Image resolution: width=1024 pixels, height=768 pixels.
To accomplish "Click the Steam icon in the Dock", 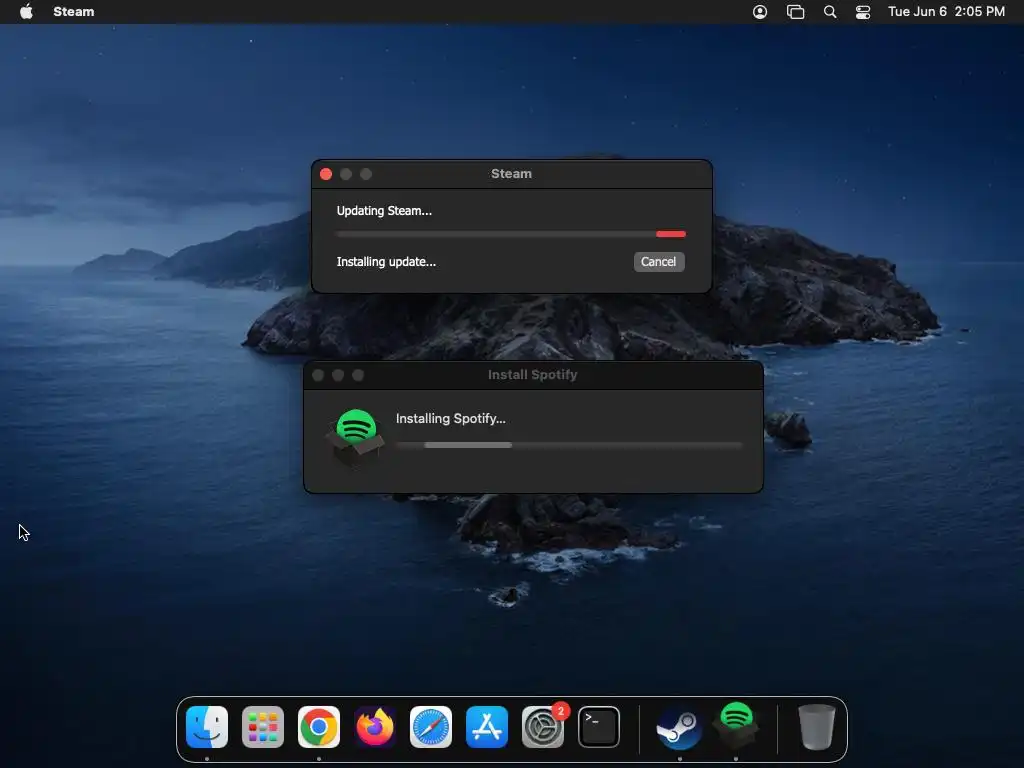I will pyautogui.click(x=679, y=728).
